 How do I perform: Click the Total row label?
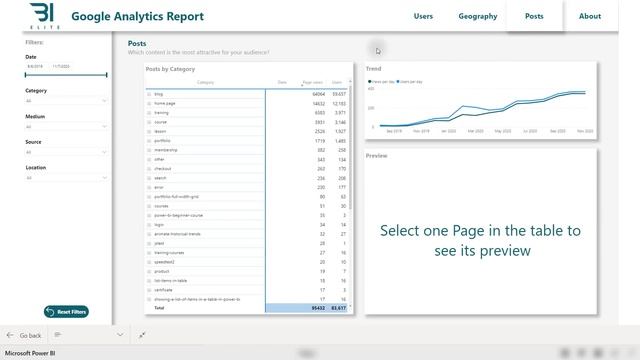[159, 308]
